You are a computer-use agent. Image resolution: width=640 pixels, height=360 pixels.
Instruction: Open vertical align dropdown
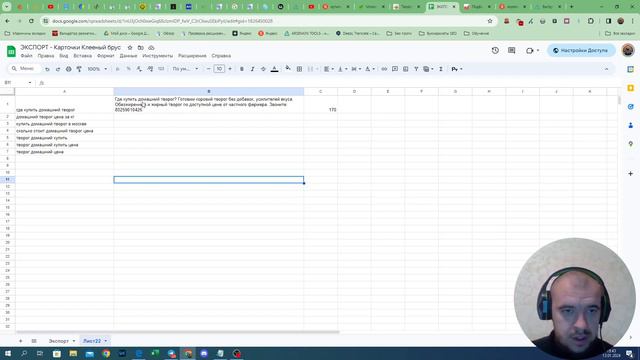tap(342, 69)
